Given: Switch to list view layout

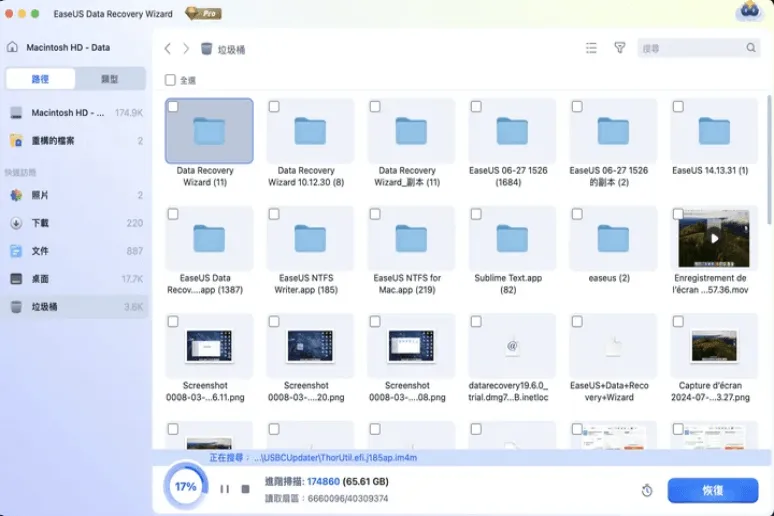Looking at the screenshot, I should (x=591, y=48).
